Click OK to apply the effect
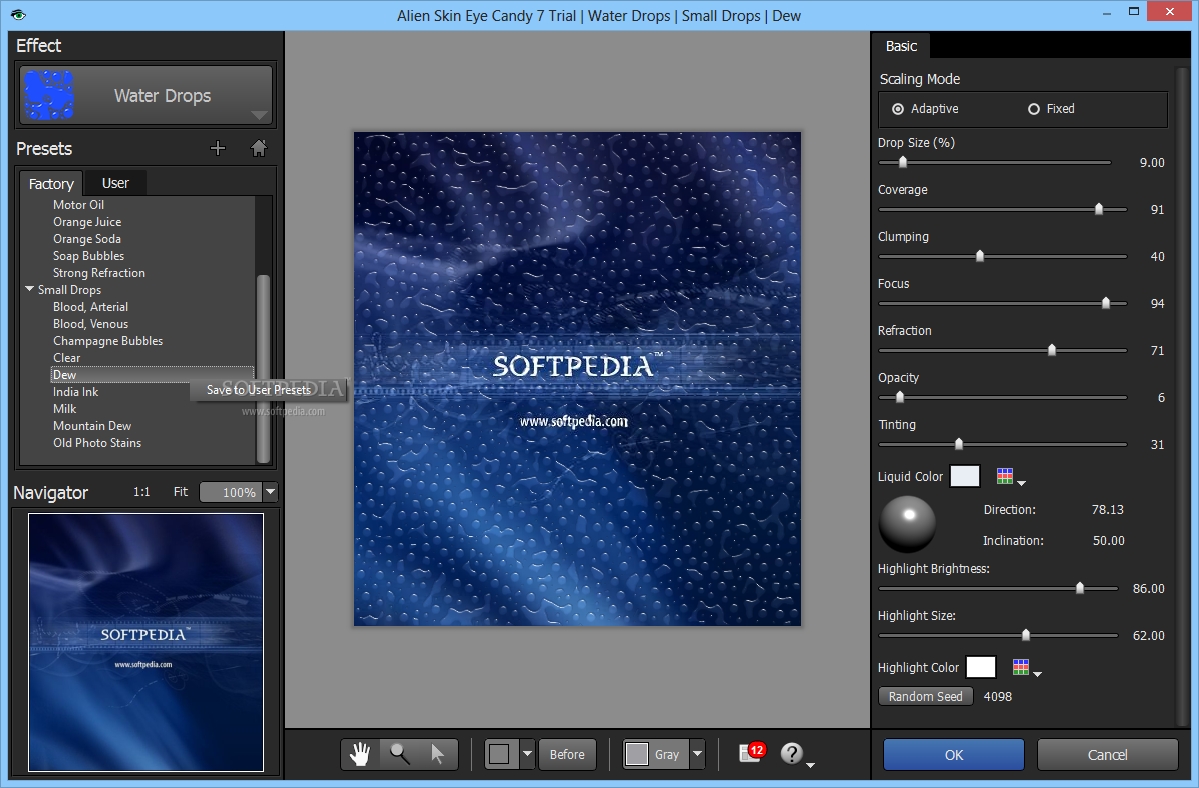This screenshot has height=788, width=1199. (954, 755)
